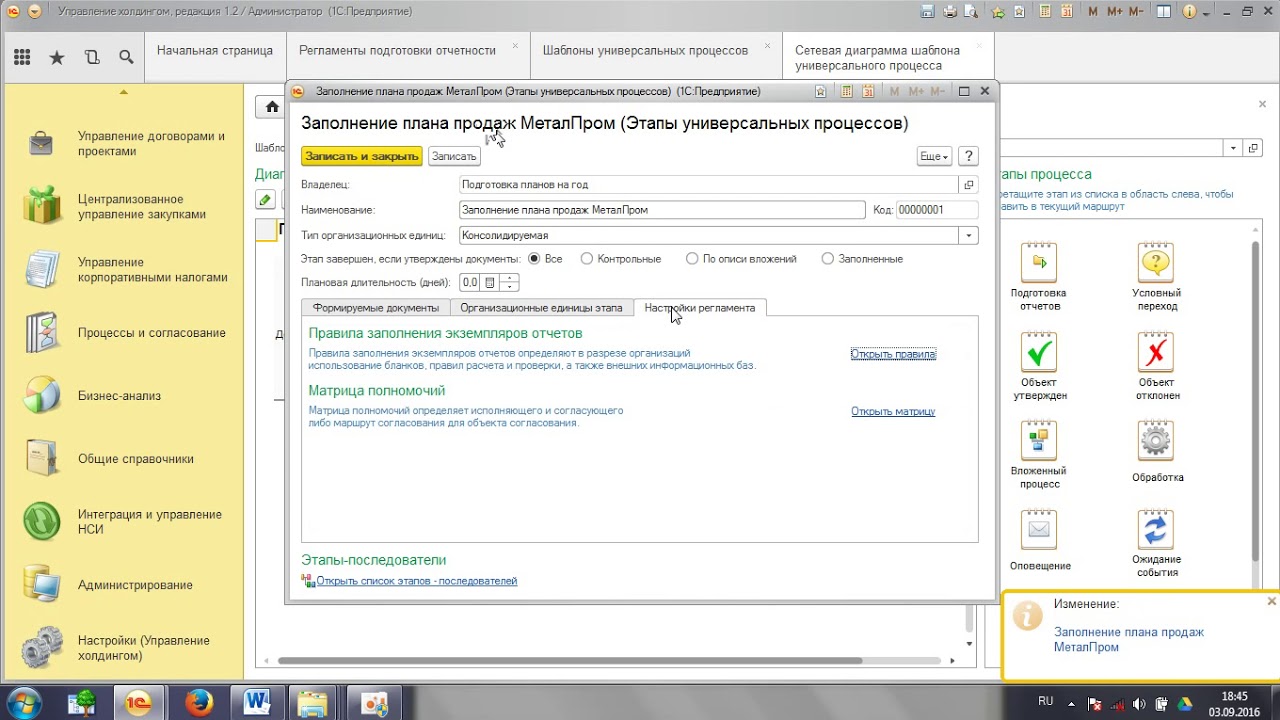Select the Контрольные radio button
The image size is (1280, 720).
coord(587,259)
